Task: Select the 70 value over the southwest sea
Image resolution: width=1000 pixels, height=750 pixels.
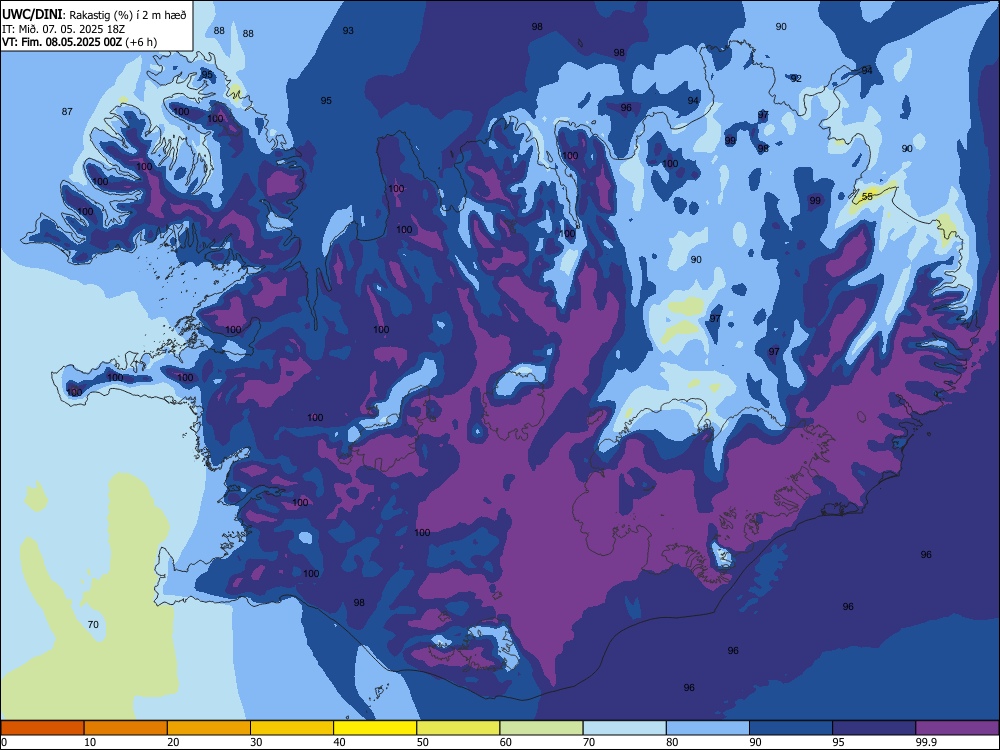Action: pos(93,624)
